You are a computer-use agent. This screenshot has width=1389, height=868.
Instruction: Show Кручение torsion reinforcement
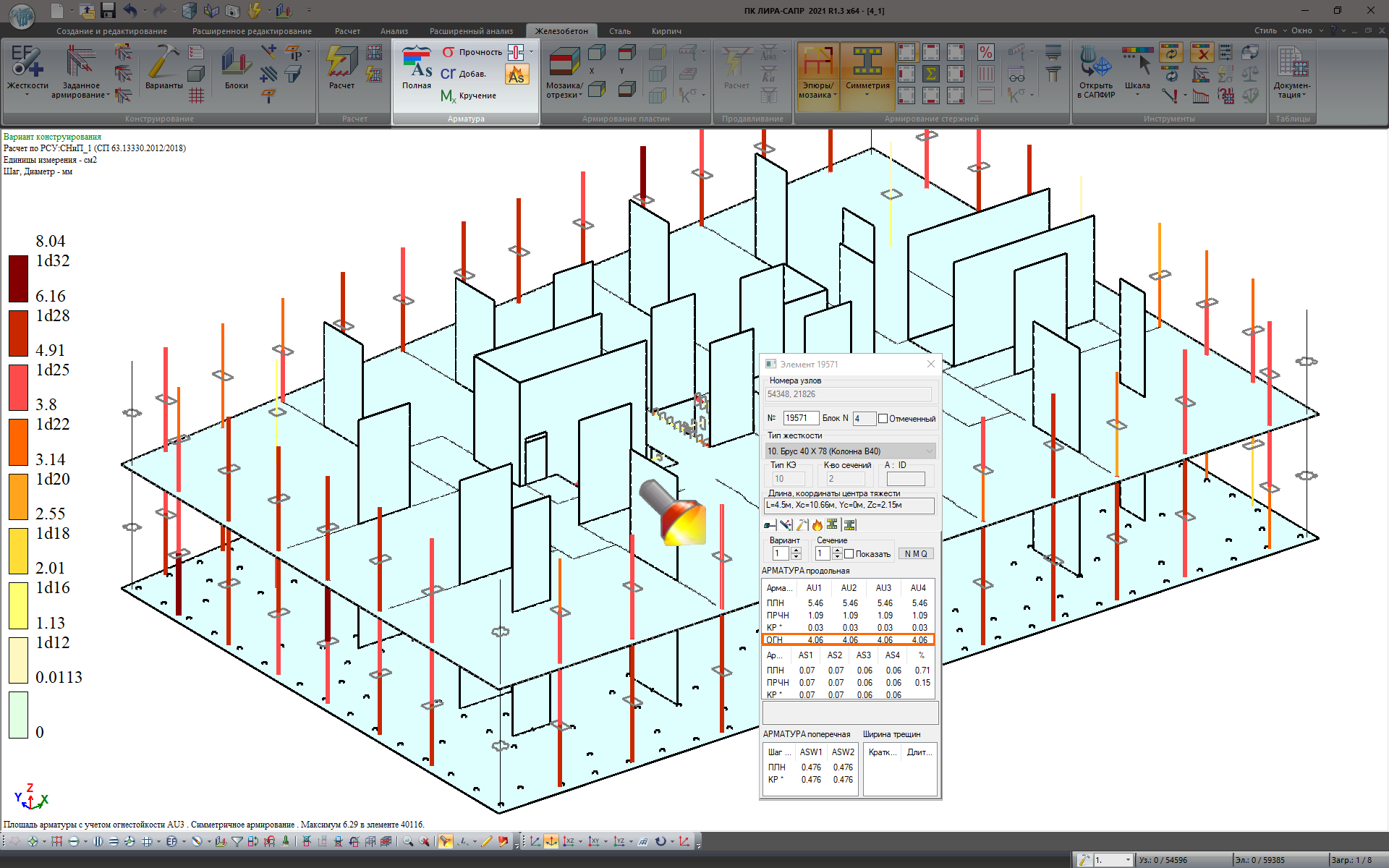click(x=469, y=95)
